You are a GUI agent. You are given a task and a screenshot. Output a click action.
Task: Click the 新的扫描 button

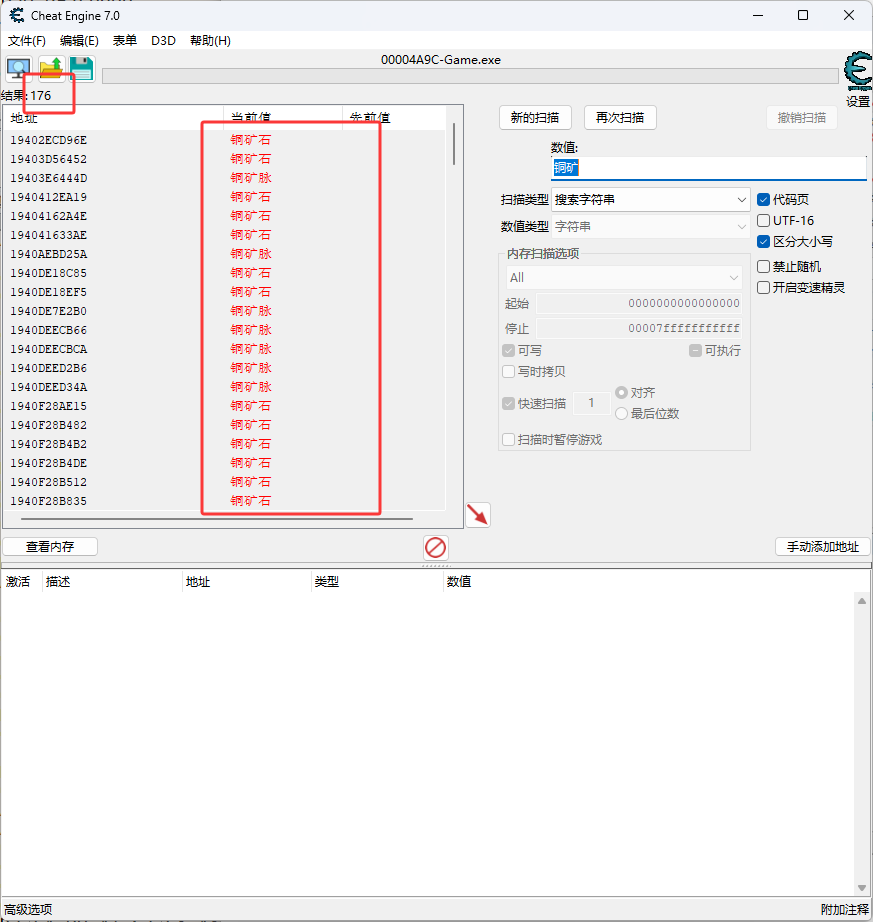click(x=535, y=118)
